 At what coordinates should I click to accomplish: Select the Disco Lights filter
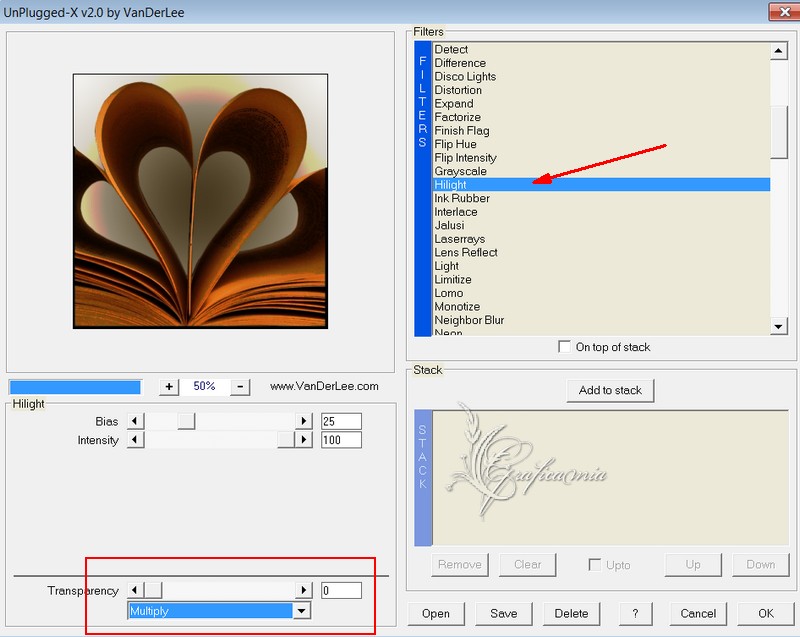coord(601,77)
